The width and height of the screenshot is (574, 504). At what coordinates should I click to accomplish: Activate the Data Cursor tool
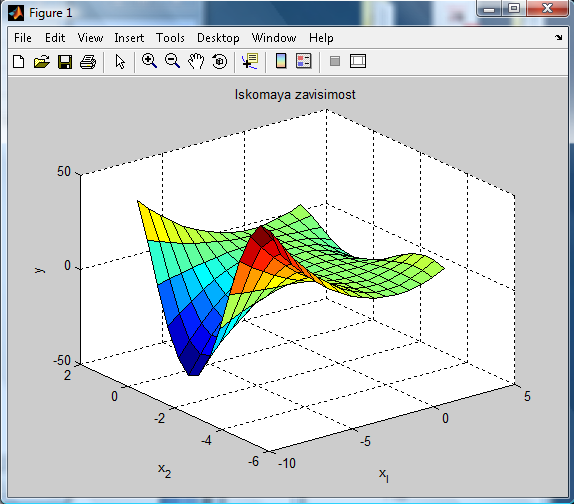pos(250,61)
